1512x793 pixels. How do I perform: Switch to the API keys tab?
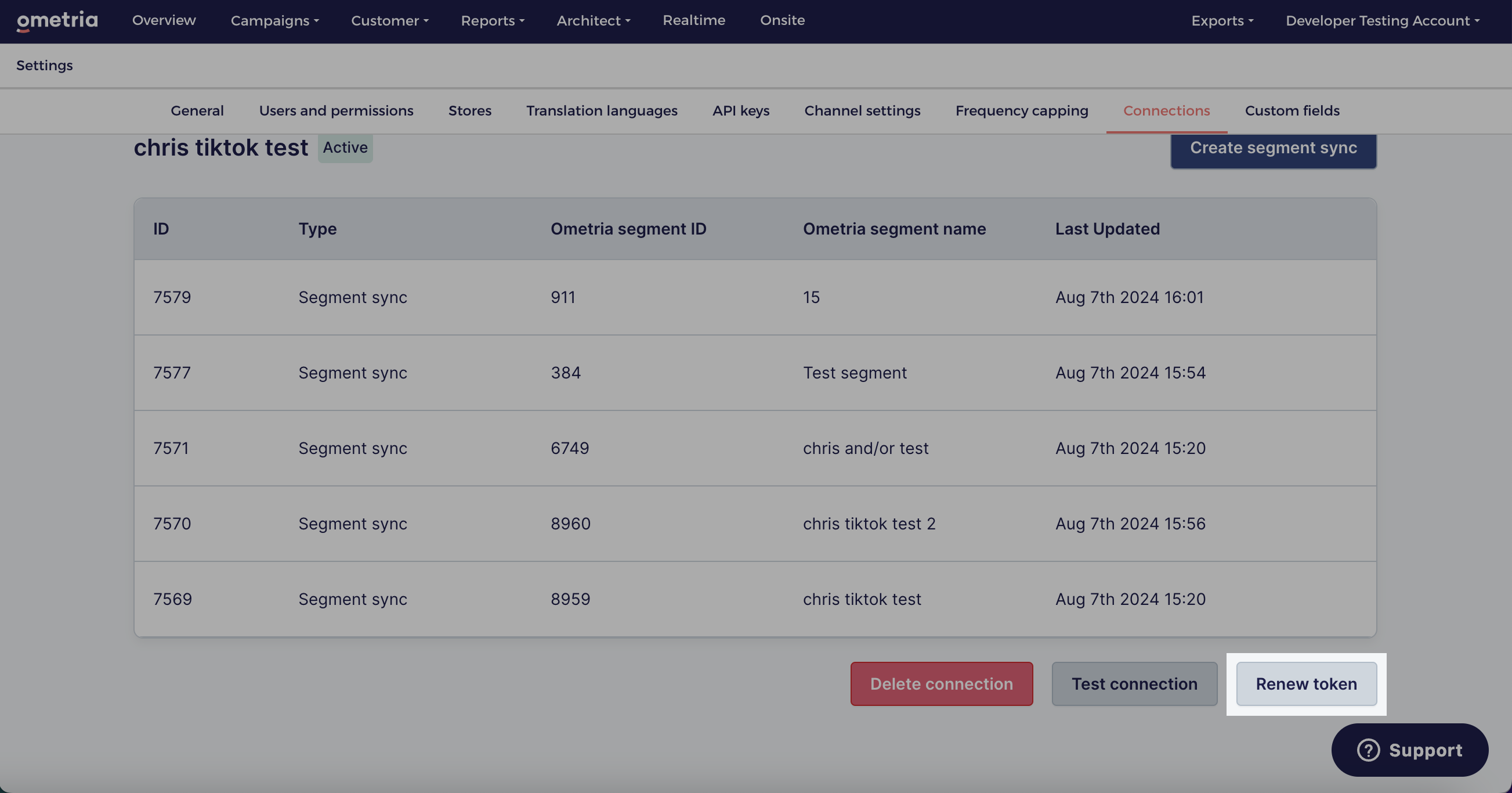pyautogui.click(x=741, y=110)
